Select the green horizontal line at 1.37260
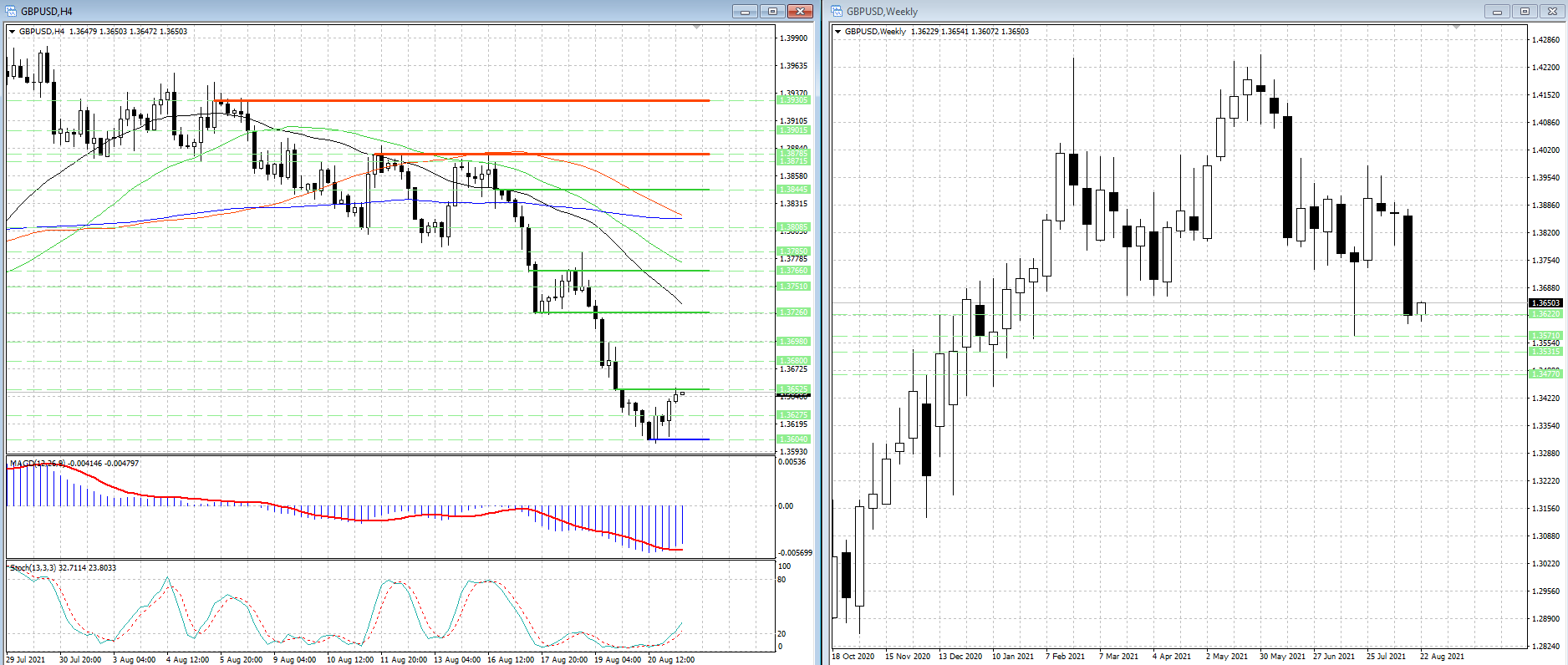Viewport: 1568px width, 665px height. 622,312
